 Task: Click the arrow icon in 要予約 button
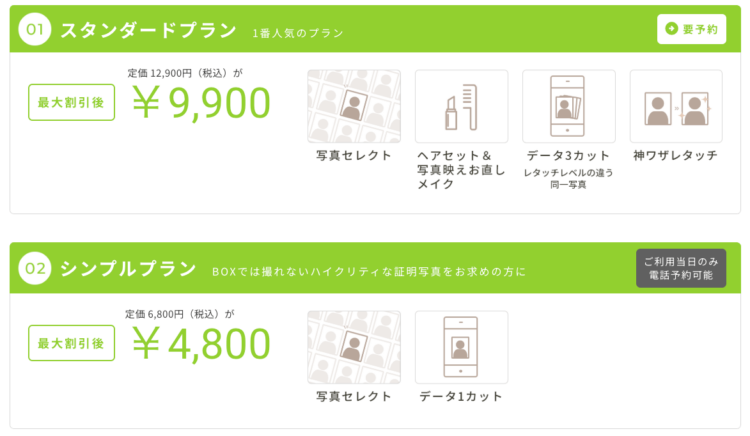[x=672, y=29]
